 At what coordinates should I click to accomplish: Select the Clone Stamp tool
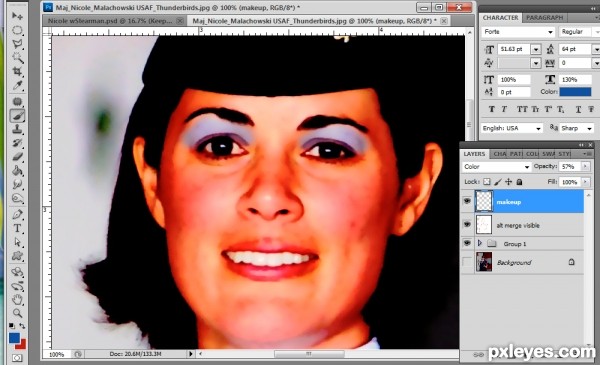click(17, 129)
